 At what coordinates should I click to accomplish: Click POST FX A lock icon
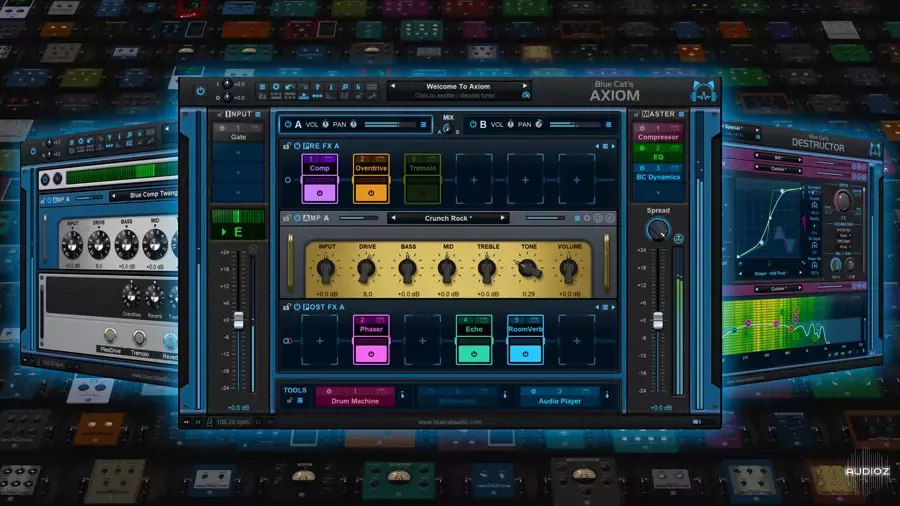[x=286, y=307]
